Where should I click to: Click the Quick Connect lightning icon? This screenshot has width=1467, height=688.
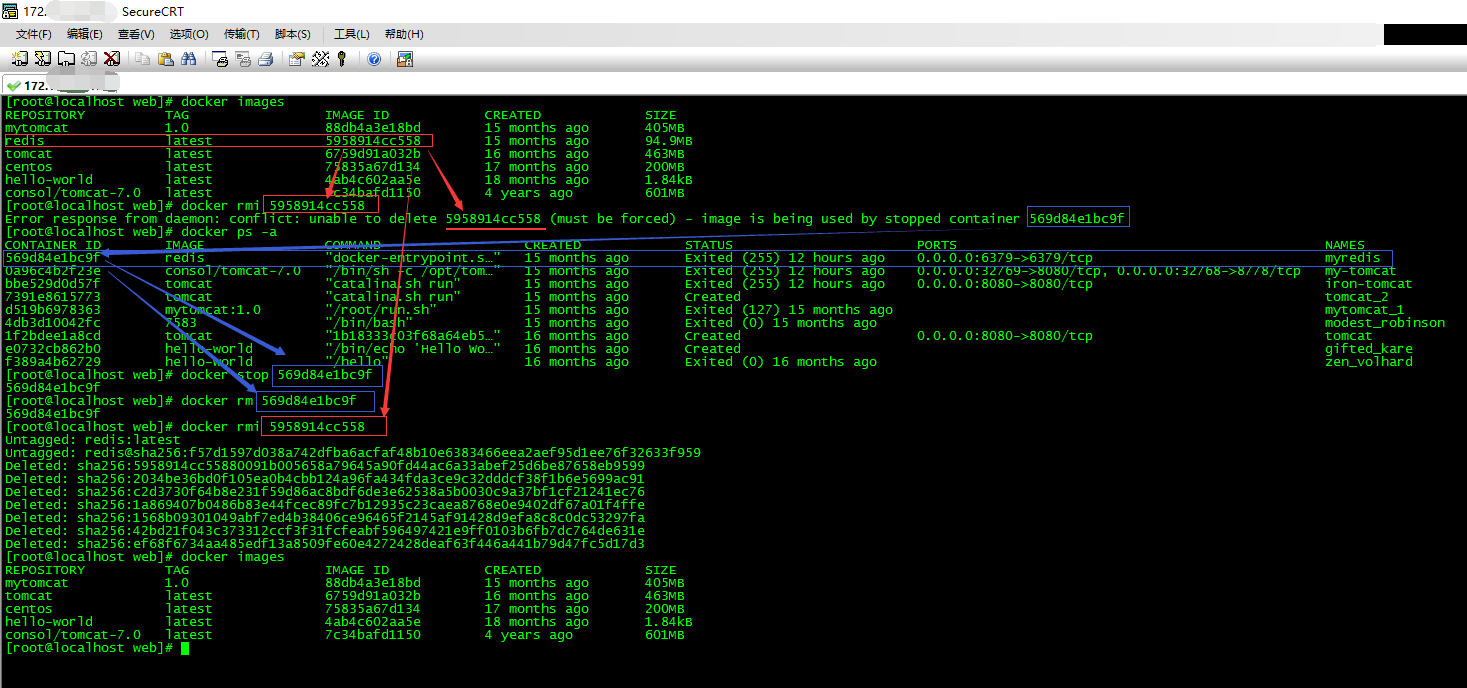(x=43, y=59)
